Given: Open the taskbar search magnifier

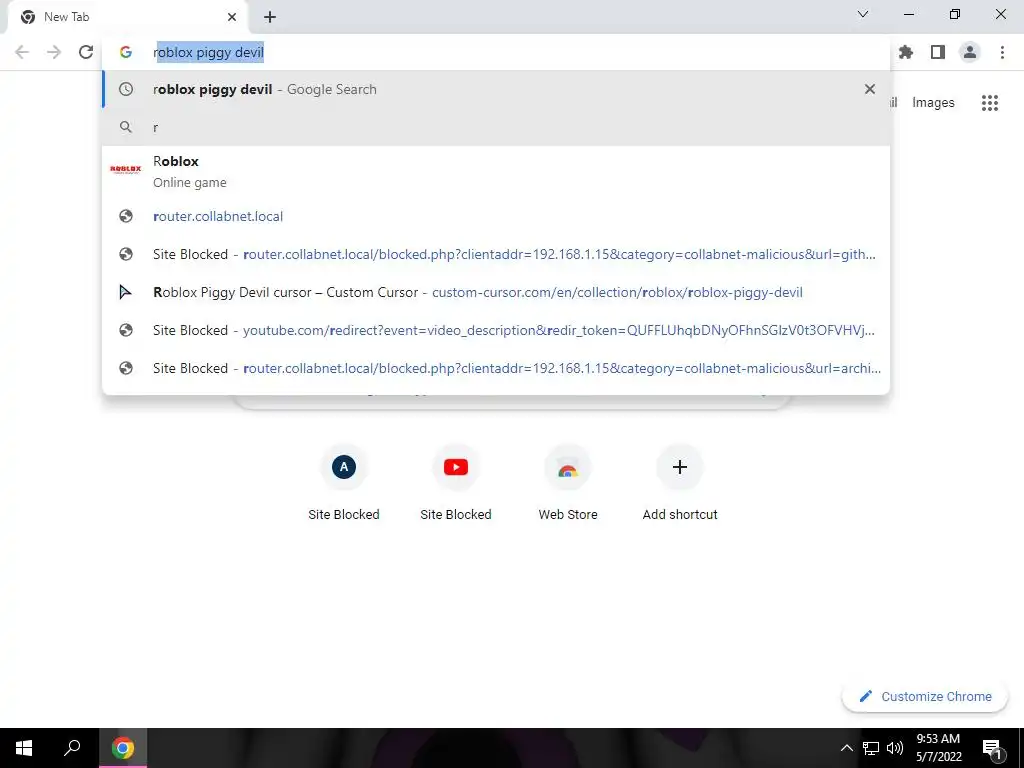Looking at the screenshot, I should click(x=72, y=748).
